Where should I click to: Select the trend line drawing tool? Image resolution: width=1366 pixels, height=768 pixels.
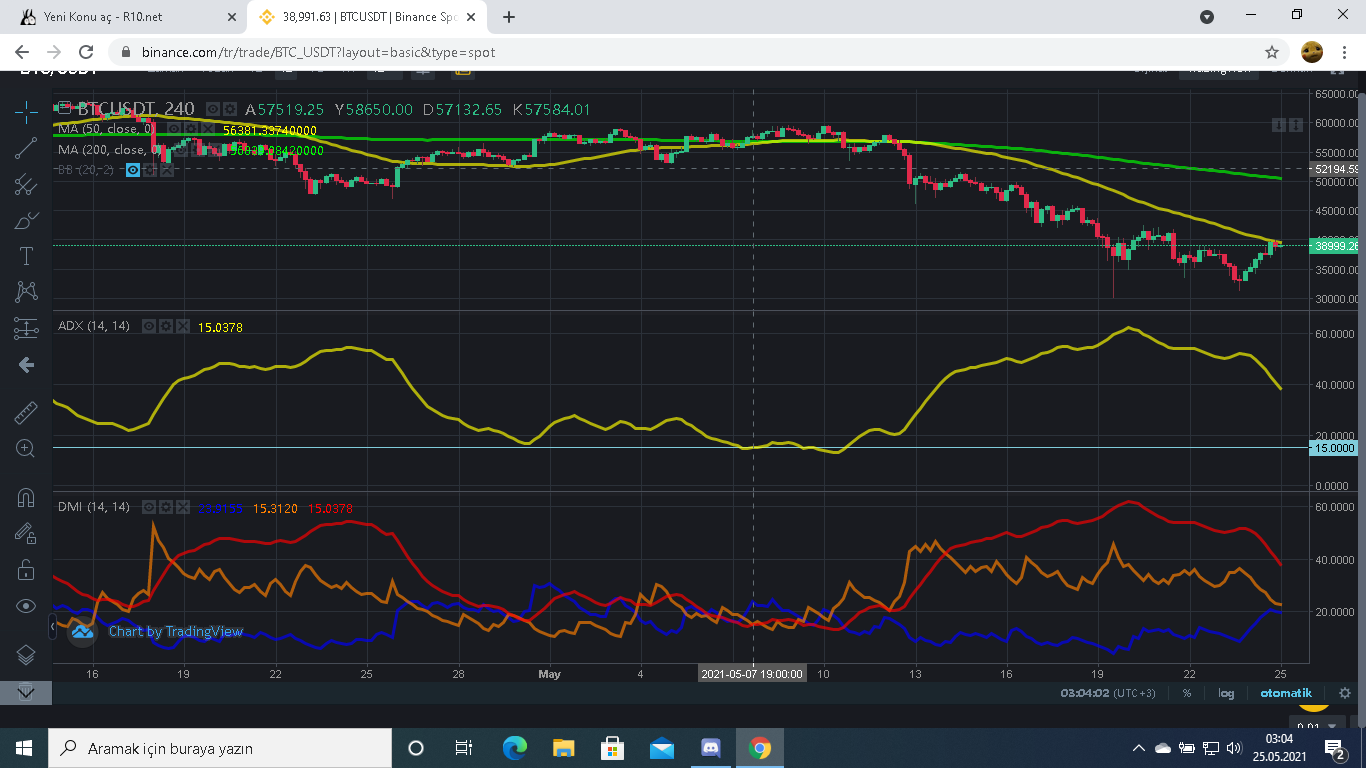pyautogui.click(x=26, y=148)
